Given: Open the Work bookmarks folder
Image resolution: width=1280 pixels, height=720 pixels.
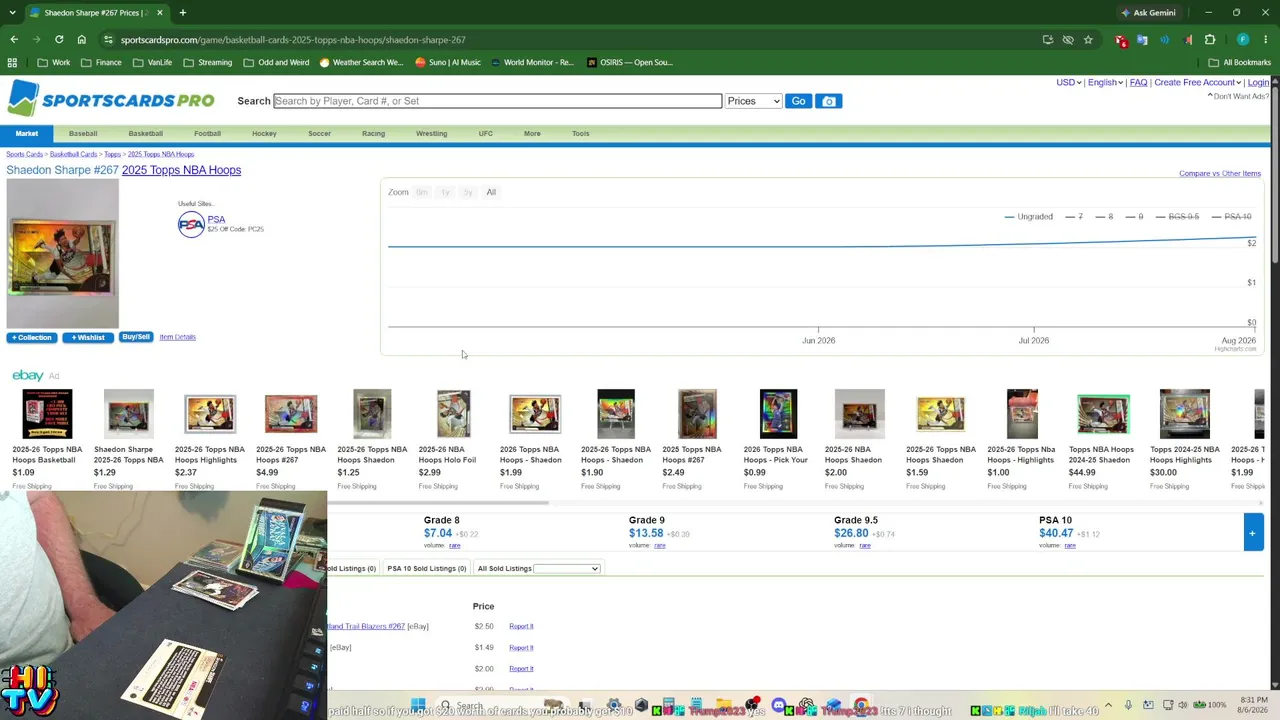Looking at the screenshot, I should pyautogui.click(x=54, y=62).
